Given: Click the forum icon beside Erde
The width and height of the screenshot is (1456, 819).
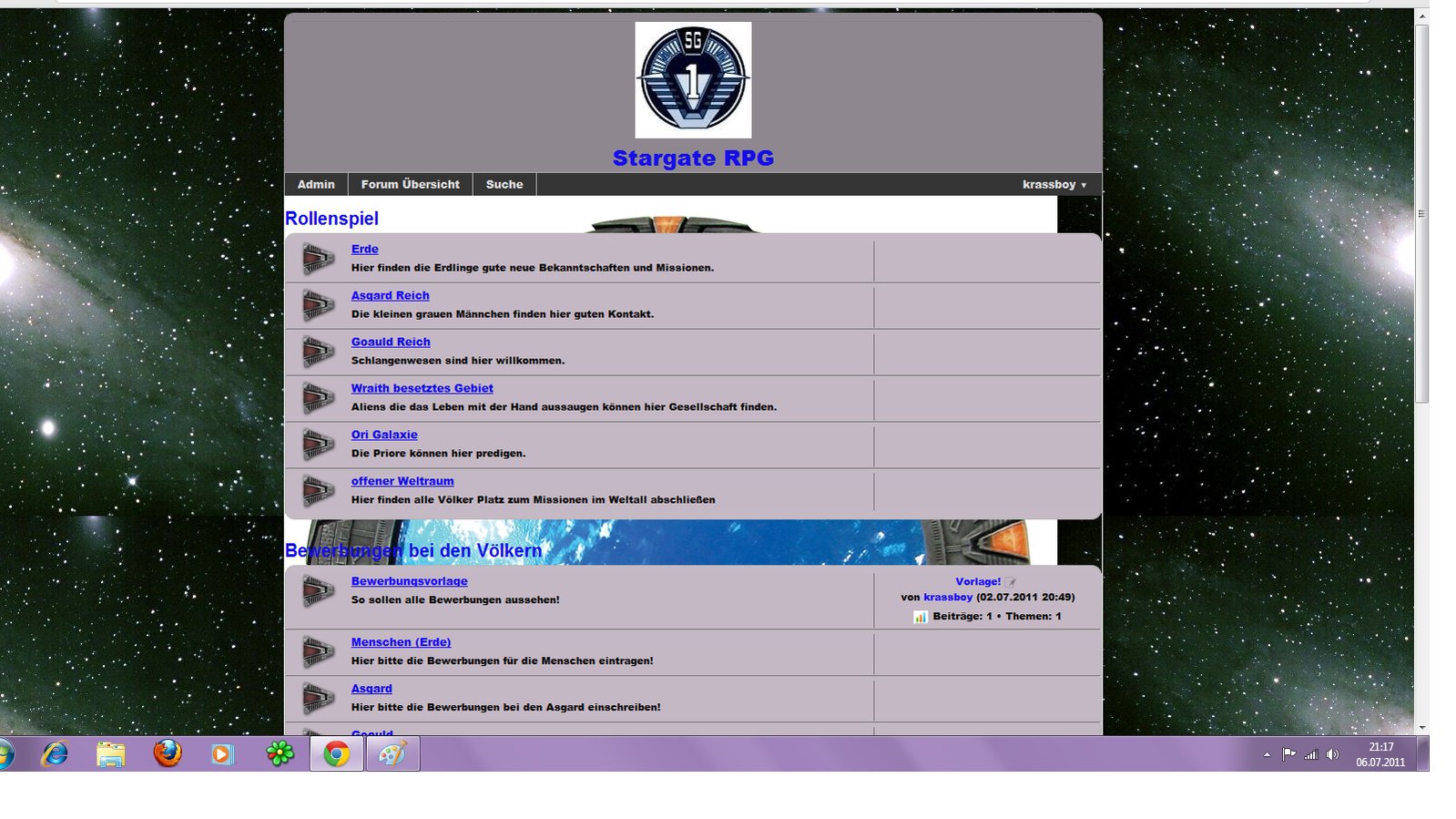Looking at the screenshot, I should coord(318,259).
